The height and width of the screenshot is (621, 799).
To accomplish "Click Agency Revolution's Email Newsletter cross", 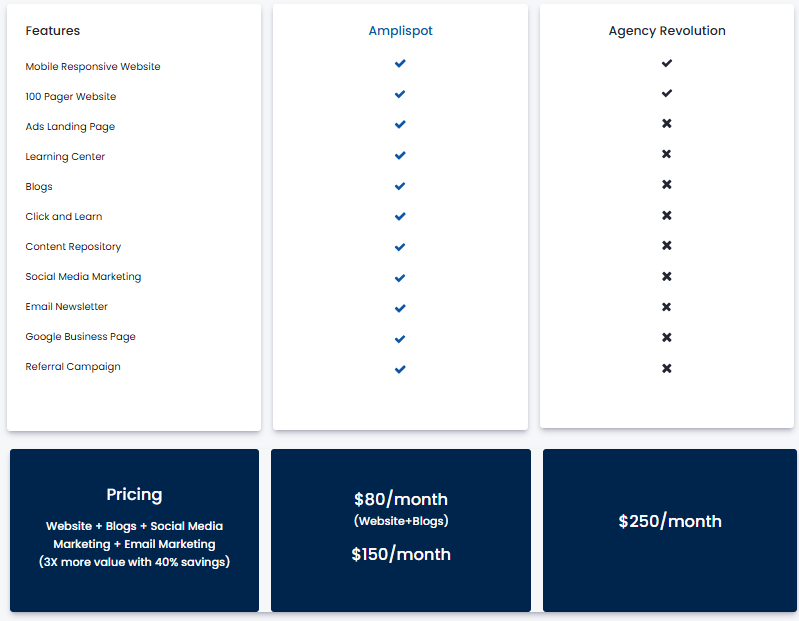I will pyautogui.click(x=667, y=307).
